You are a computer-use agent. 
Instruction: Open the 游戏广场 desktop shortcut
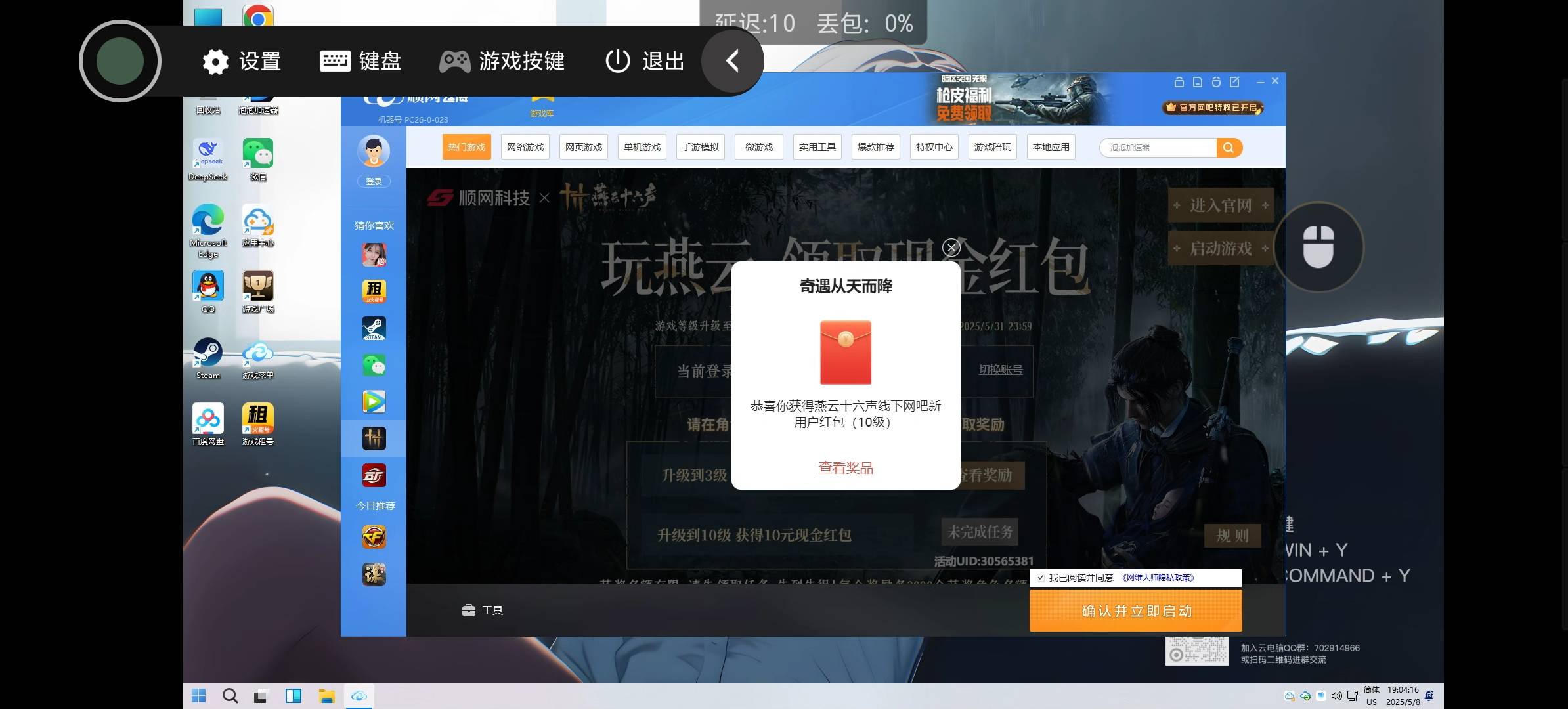[x=258, y=292]
